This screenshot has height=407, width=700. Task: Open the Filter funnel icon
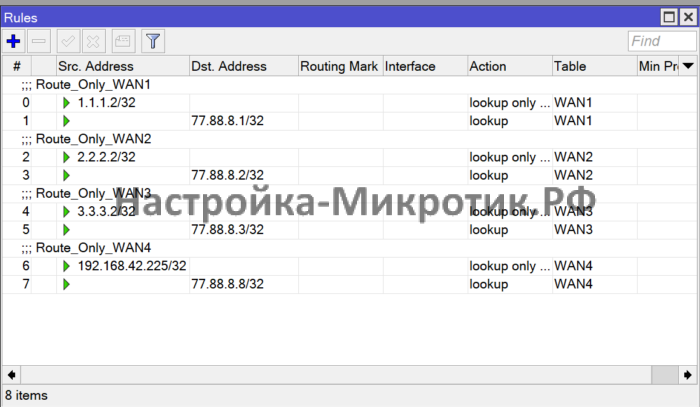click(x=153, y=41)
